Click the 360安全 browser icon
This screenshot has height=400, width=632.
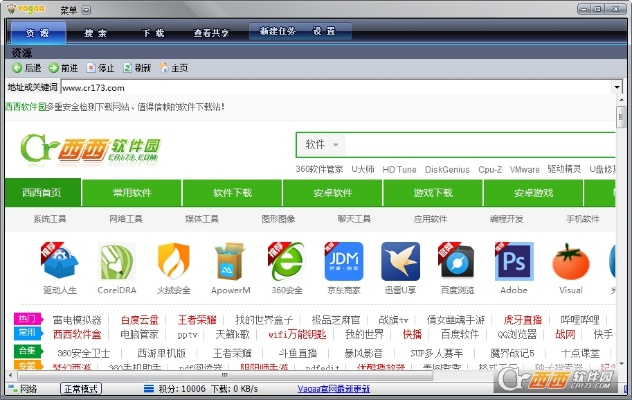coord(287,263)
